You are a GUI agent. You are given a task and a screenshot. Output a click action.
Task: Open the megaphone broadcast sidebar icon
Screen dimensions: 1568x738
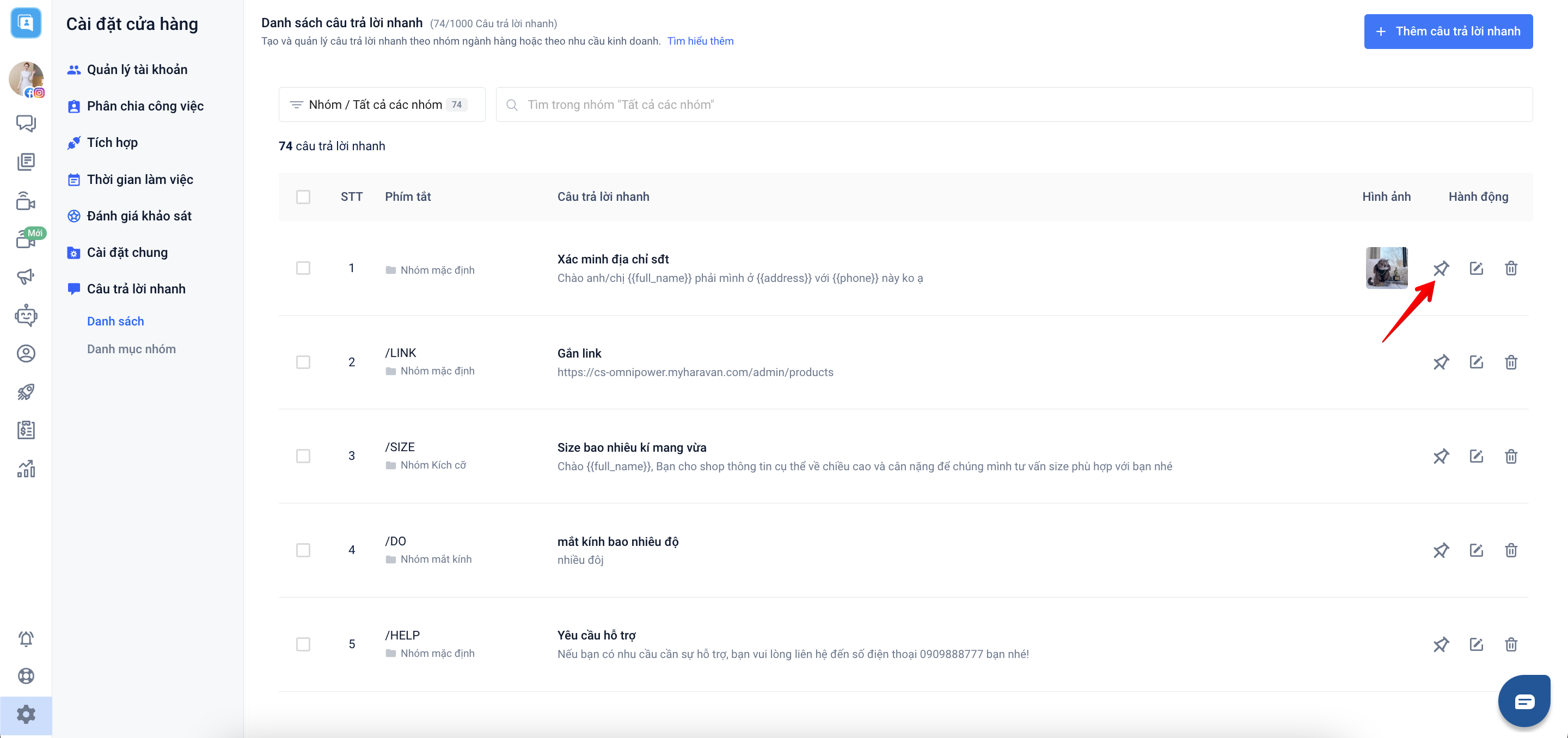pos(26,277)
